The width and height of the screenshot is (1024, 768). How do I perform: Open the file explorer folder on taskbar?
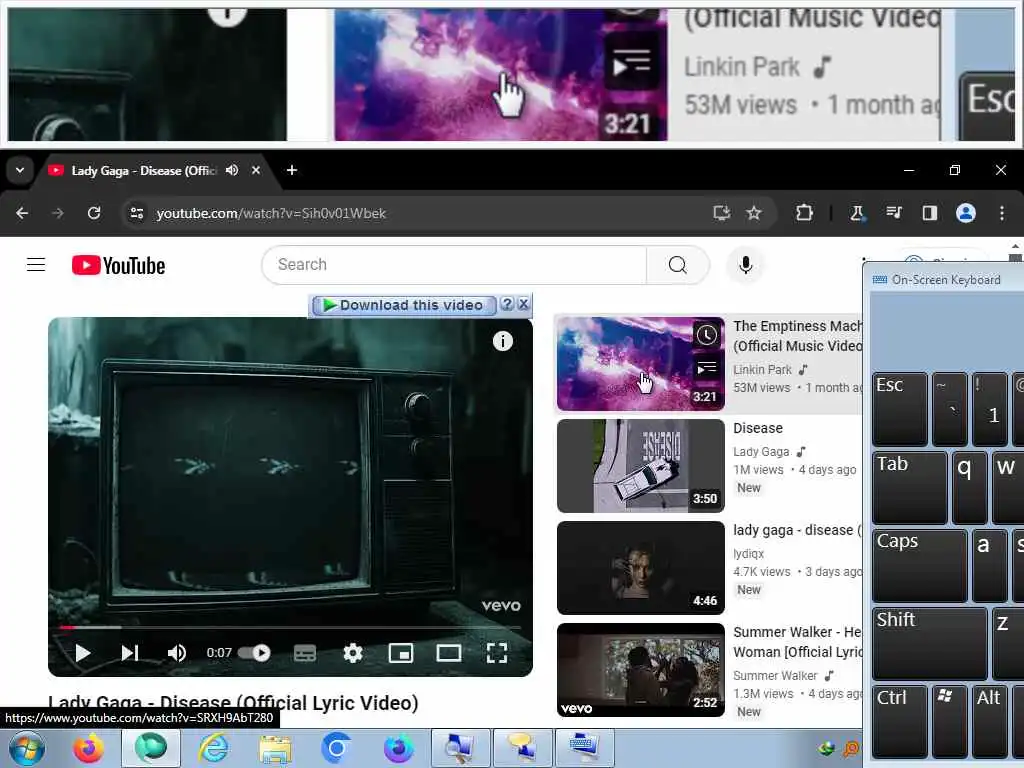275,748
